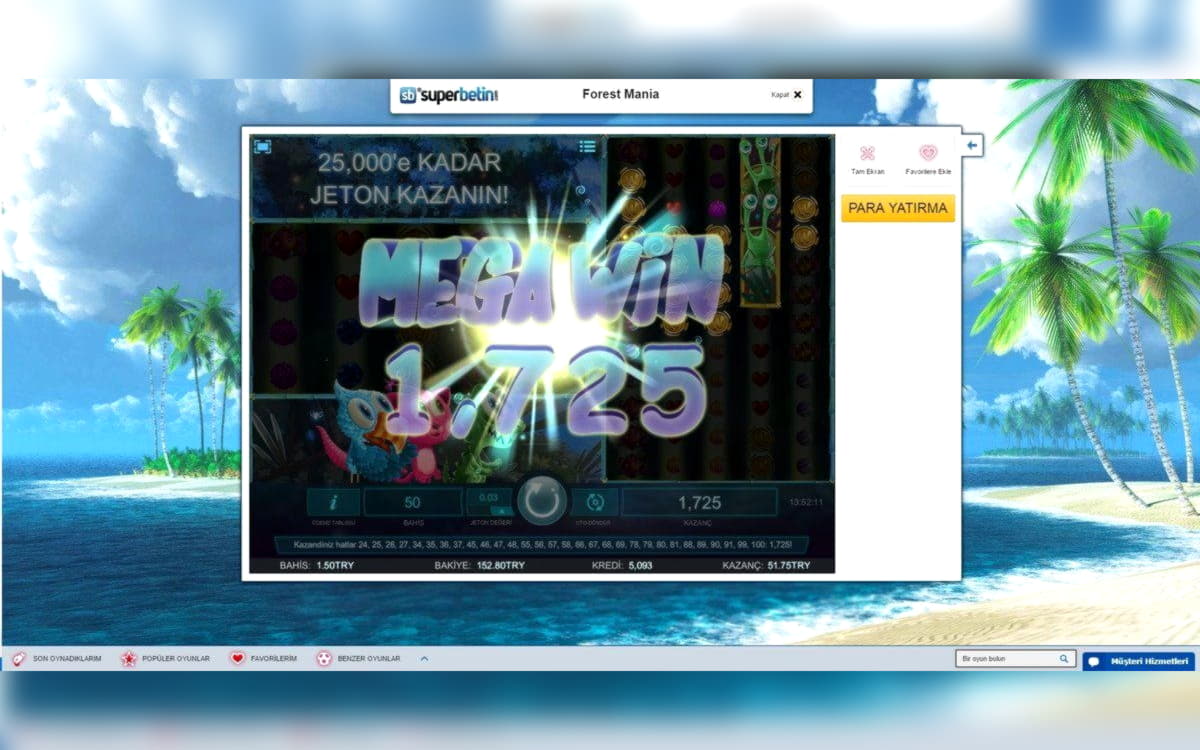Open BENZER OYUNLAR tab
Viewport: 1200px width, 750px height.
point(359,659)
